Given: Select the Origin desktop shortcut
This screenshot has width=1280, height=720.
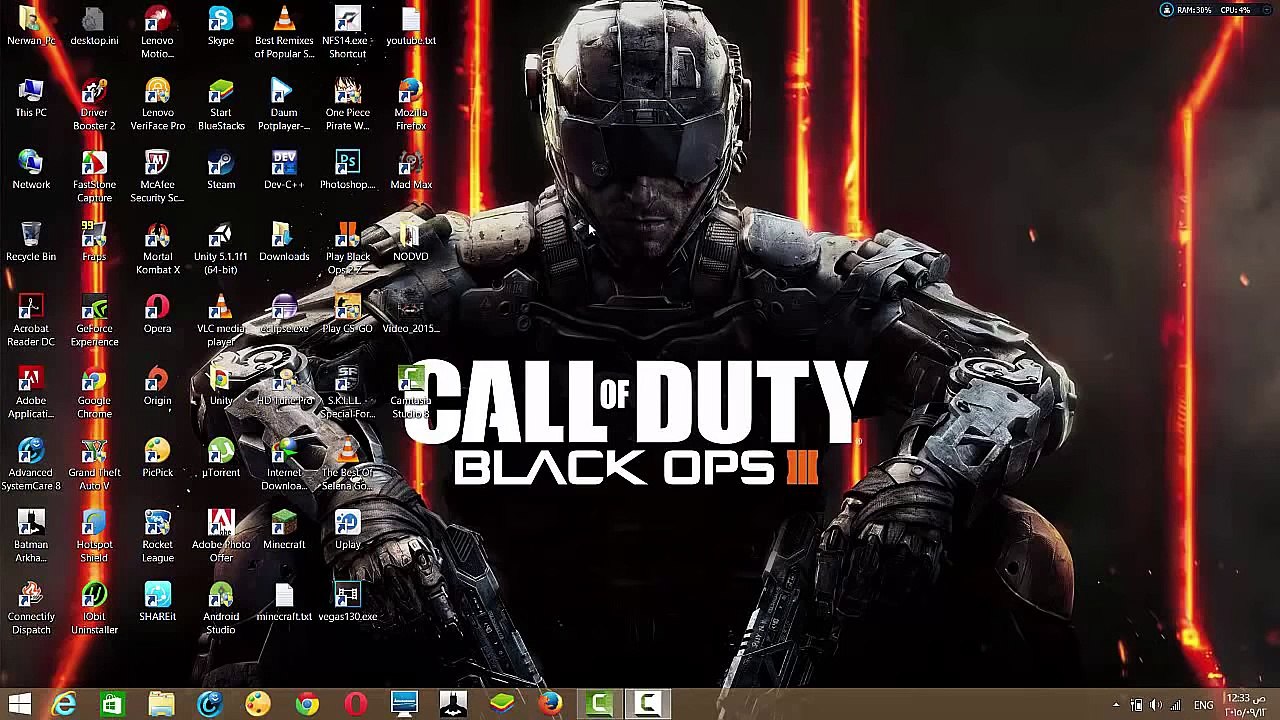Looking at the screenshot, I should coord(157,387).
